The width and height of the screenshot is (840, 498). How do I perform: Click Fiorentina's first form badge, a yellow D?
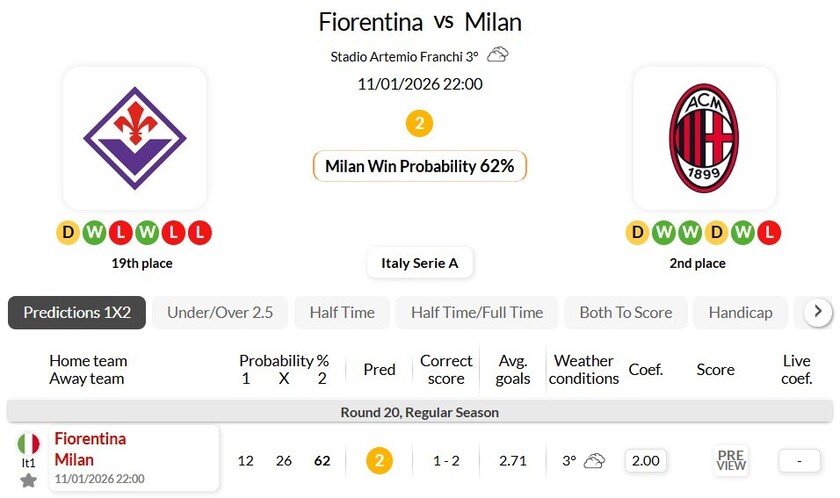coord(68,233)
